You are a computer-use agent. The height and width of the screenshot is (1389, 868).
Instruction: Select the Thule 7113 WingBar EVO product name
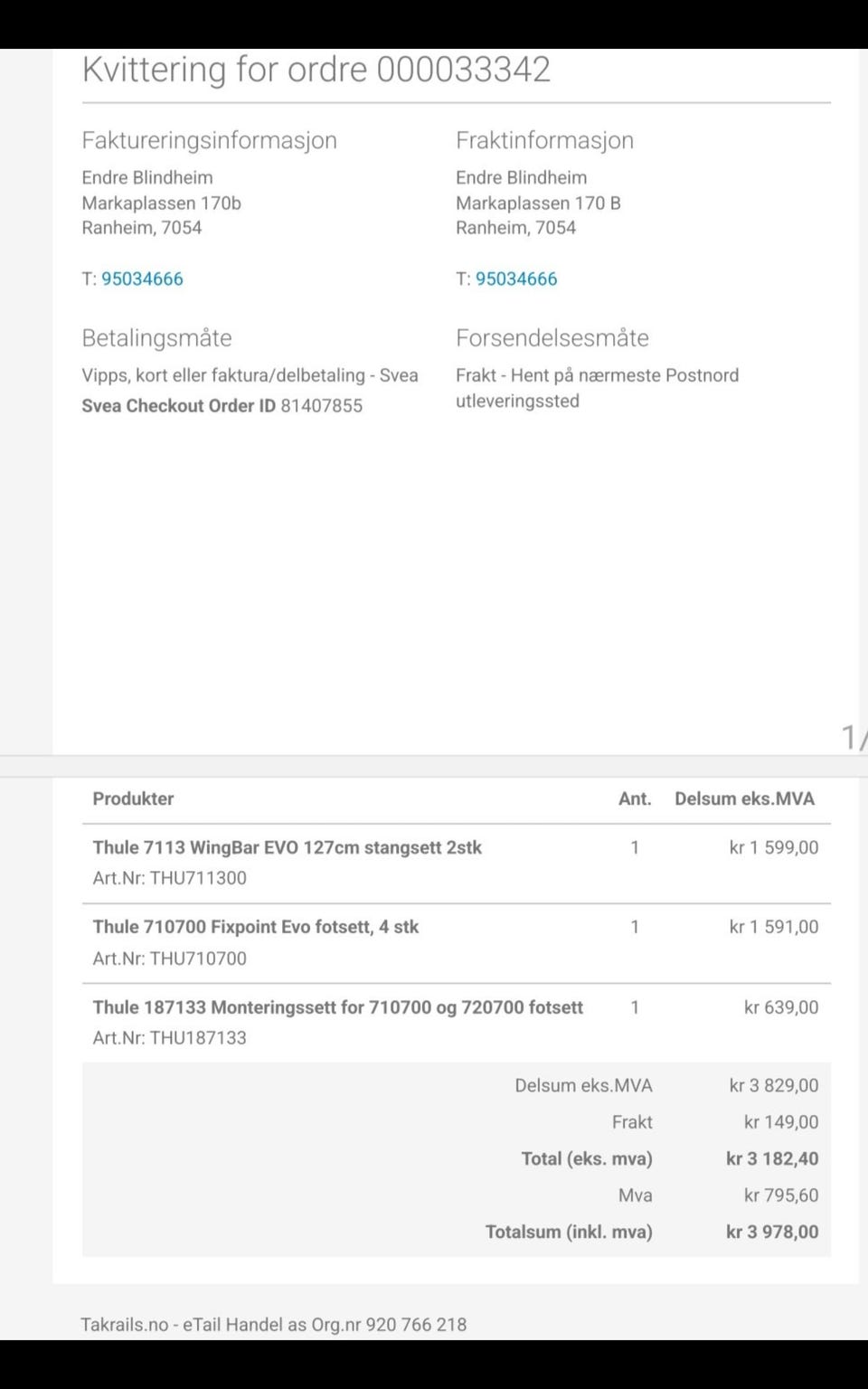tap(287, 847)
